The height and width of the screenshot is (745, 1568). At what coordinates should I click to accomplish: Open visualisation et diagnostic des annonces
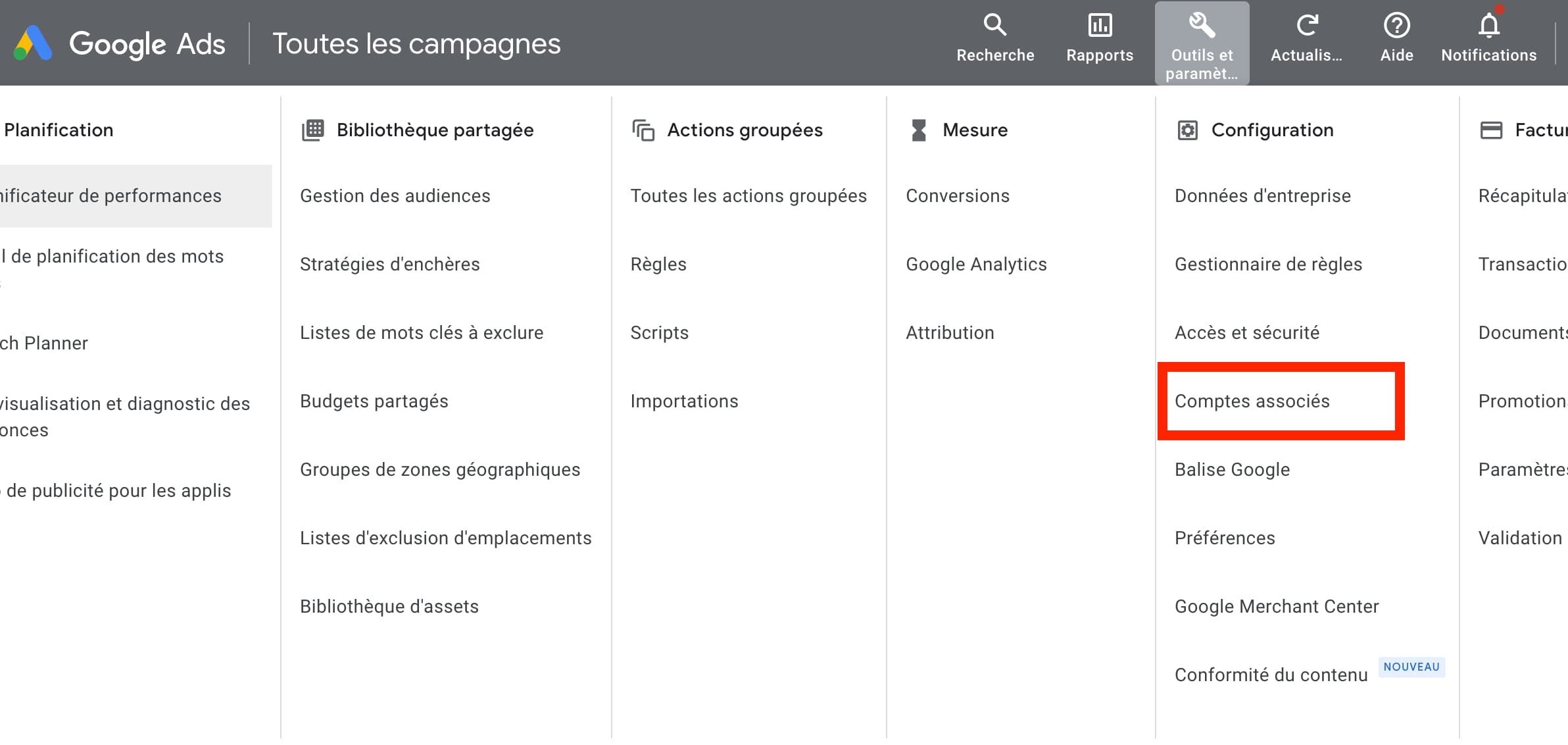click(x=125, y=417)
